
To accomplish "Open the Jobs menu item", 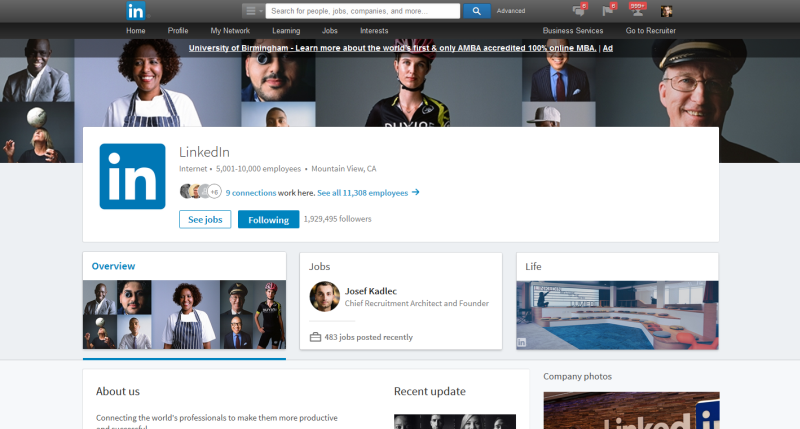I will pyautogui.click(x=330, y=31).
